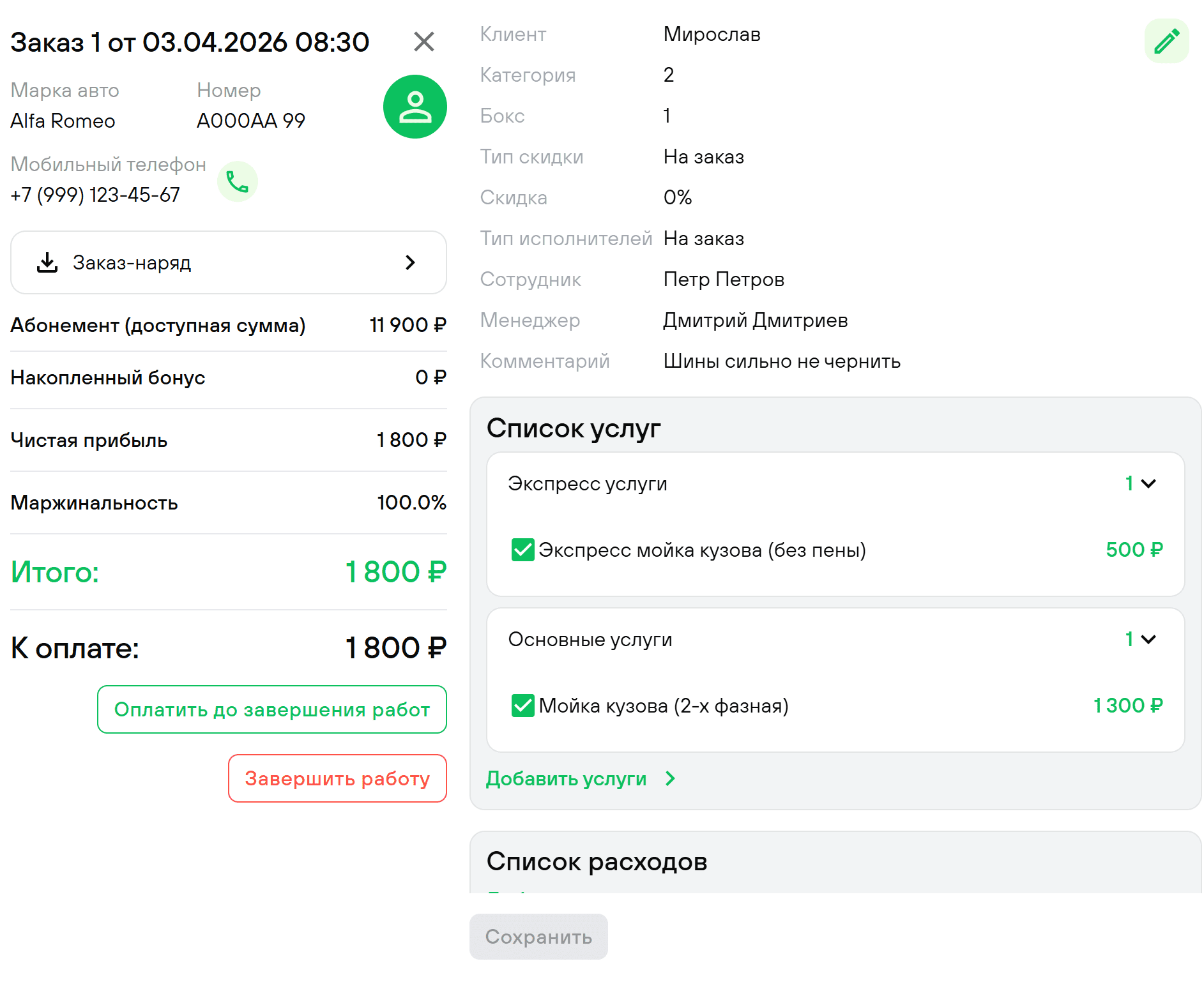This screenshot has width=1204, height=982.
Task: Expand the Список расходов section
Action: 597,861
